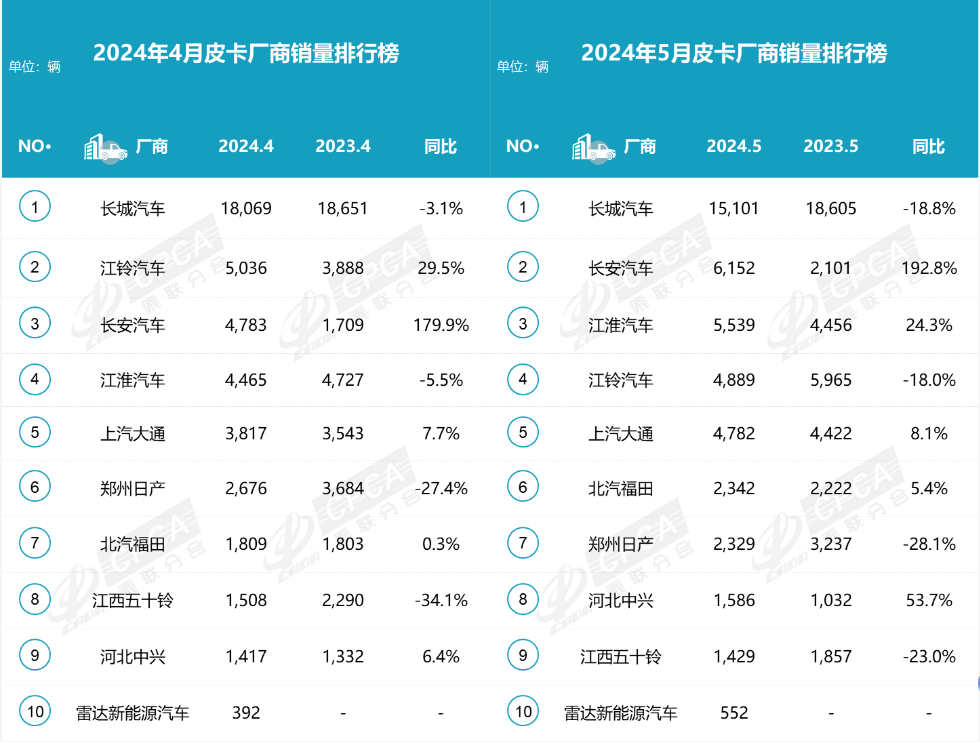Click the 同比 header in May table
The image size is (980, 742).
coord(928,147)
